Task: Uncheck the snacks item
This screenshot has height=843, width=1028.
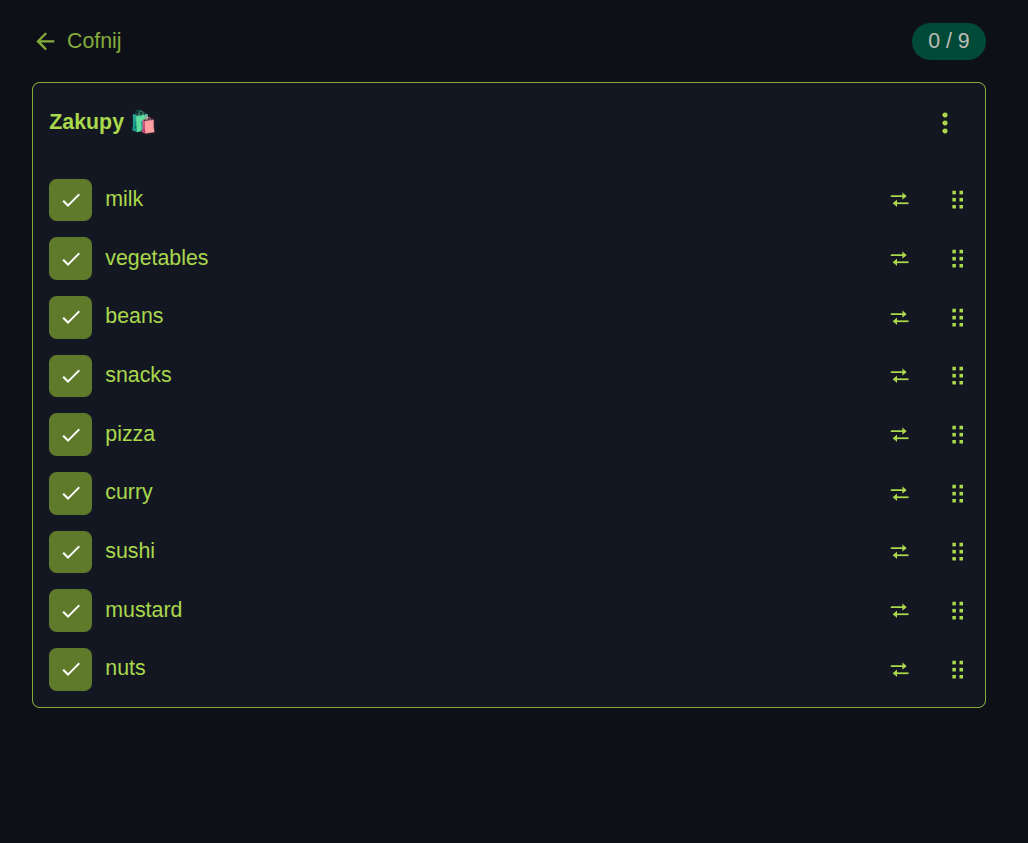Action: [70, 375]
